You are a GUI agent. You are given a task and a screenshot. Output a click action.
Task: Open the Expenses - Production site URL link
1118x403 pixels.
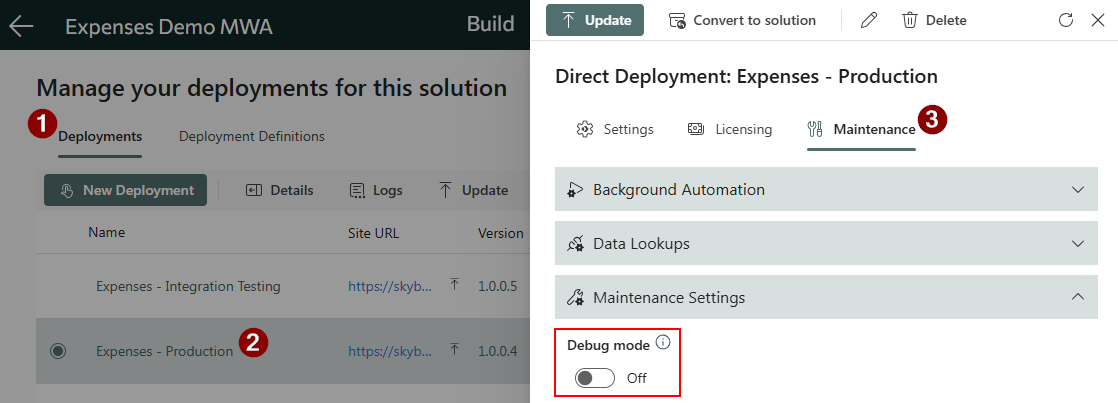pos(390,350)
